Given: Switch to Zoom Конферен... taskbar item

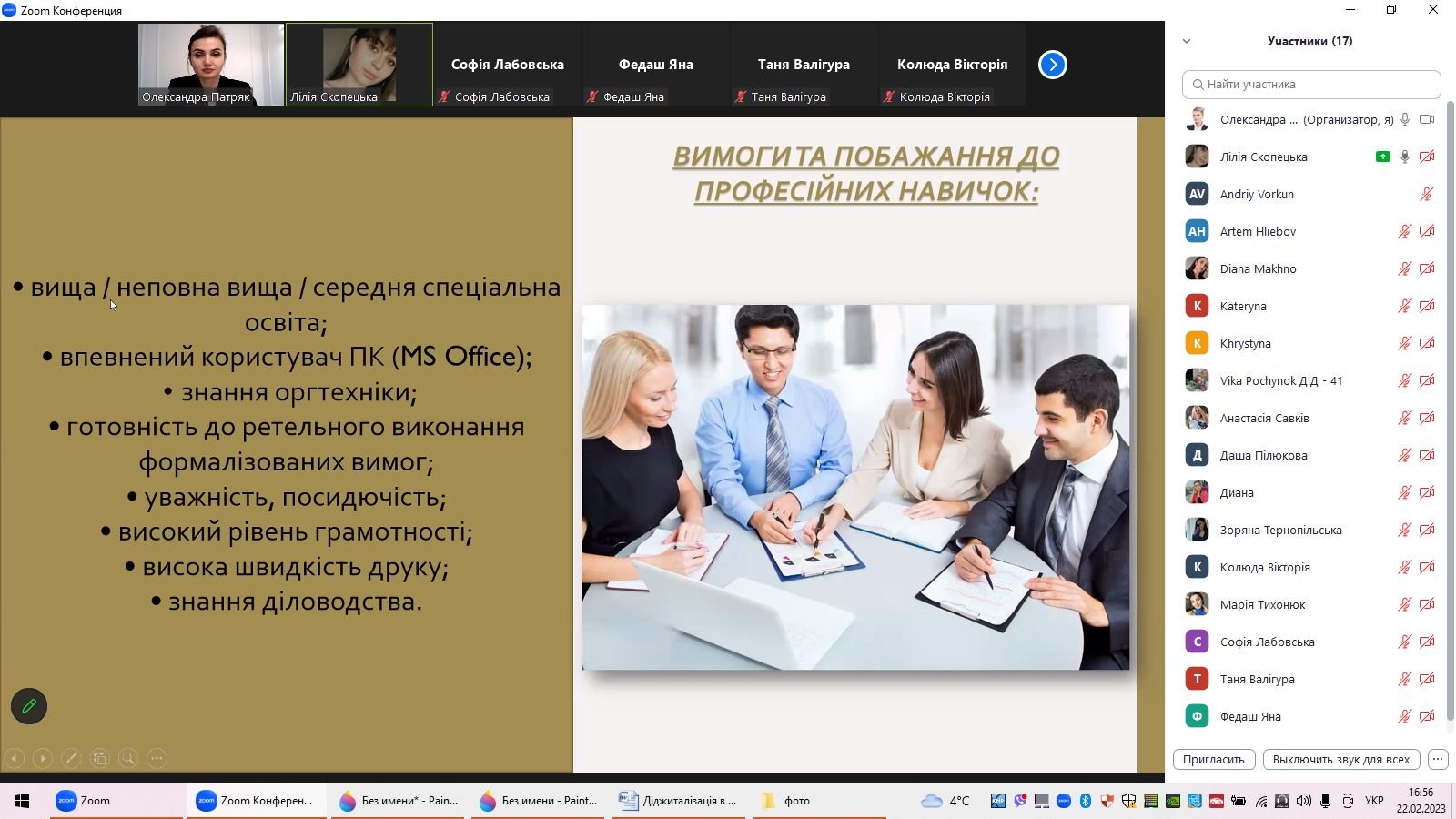Looking at the screenshot, I should (x=257, y=801).
